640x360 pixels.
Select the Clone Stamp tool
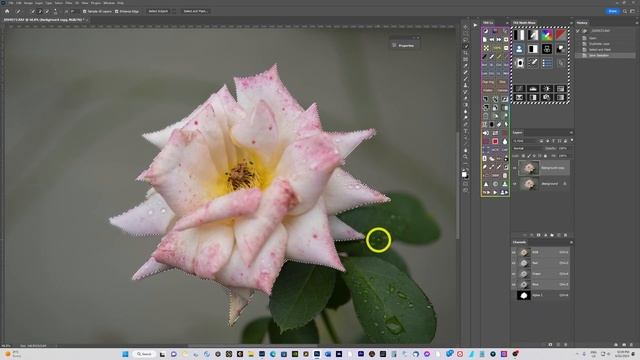(x=466, y=86)
